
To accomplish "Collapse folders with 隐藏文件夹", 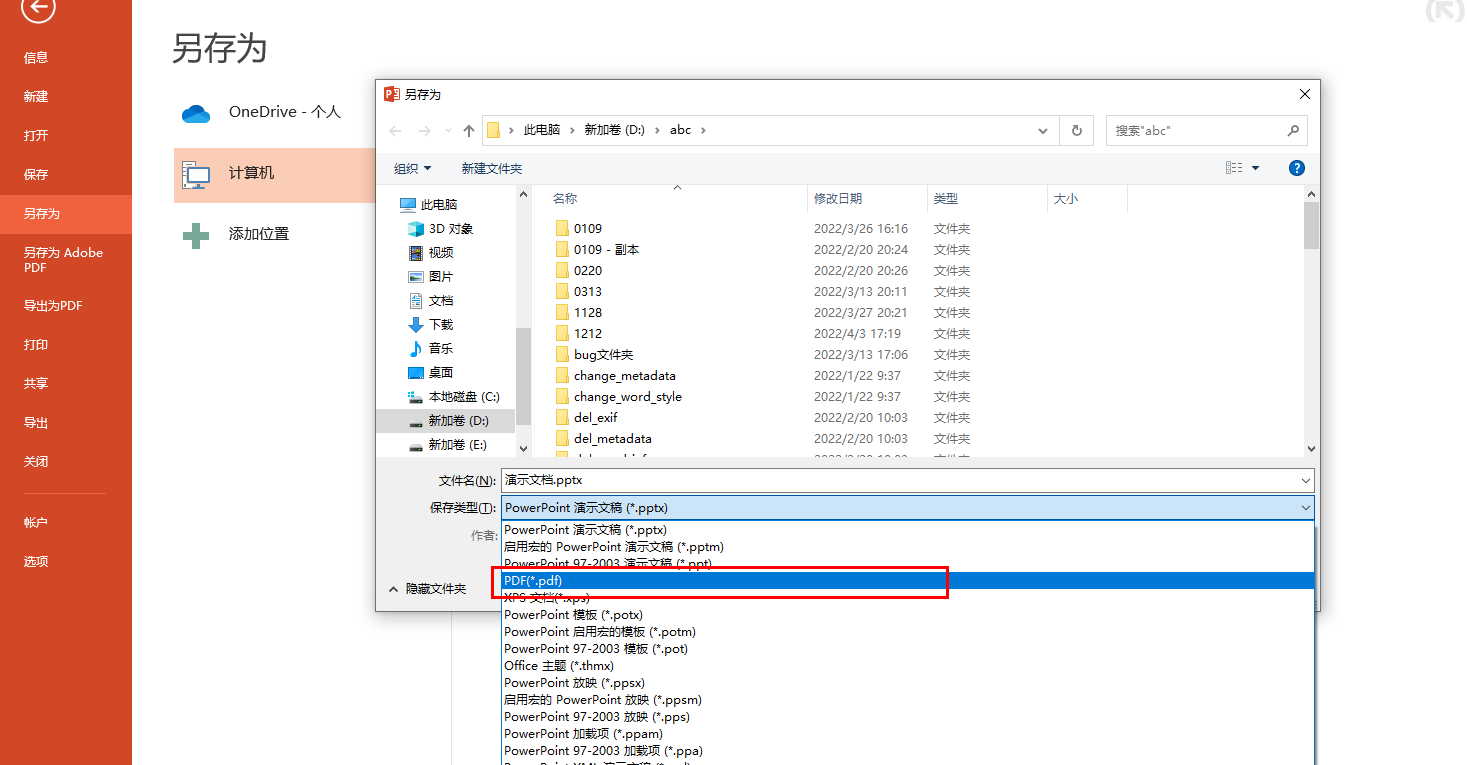I will point(427,589).
